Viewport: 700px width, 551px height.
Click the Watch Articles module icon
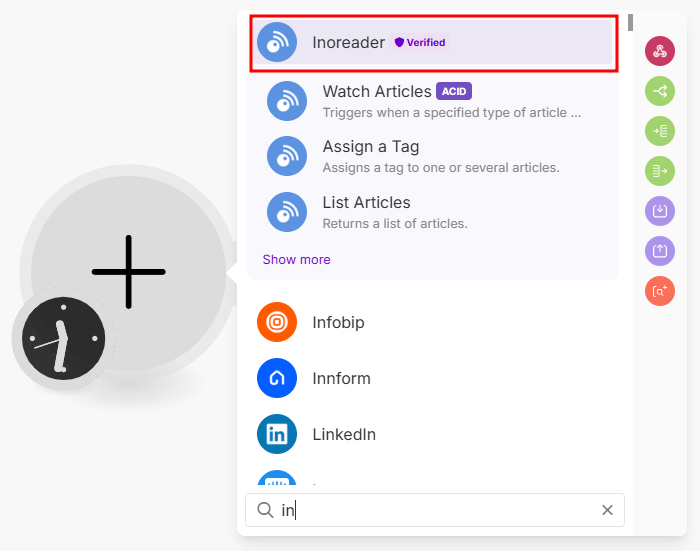pyautogui.click(x=287, y=101)
